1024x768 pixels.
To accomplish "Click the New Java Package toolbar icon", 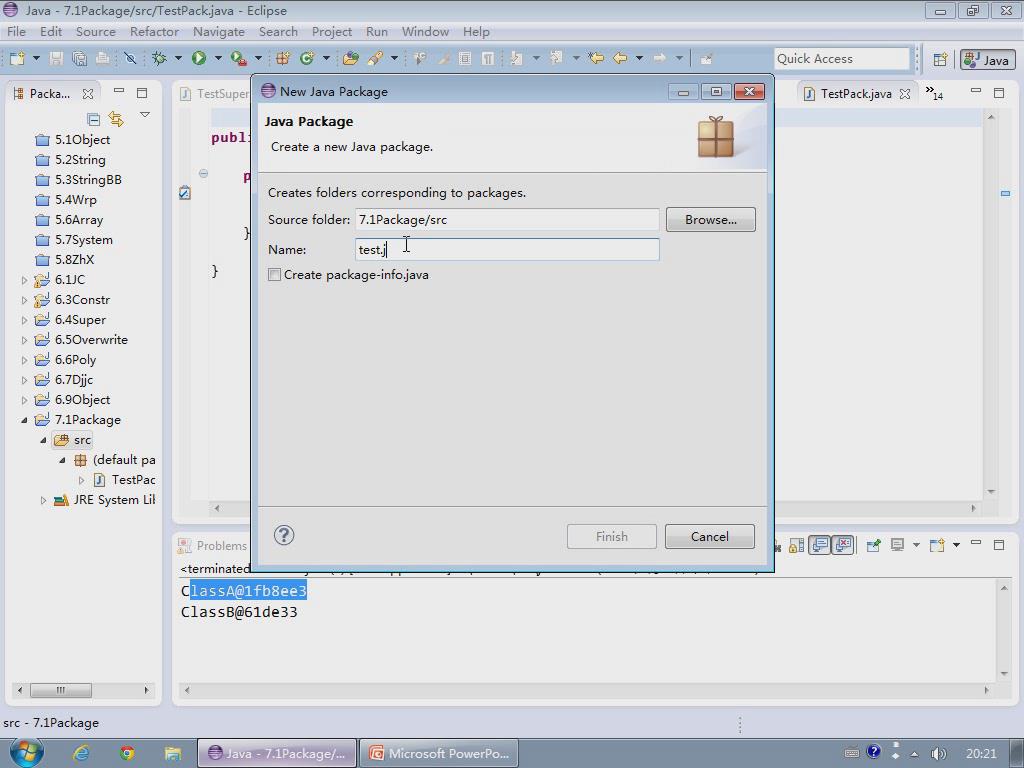I will [x=283, y=59].
